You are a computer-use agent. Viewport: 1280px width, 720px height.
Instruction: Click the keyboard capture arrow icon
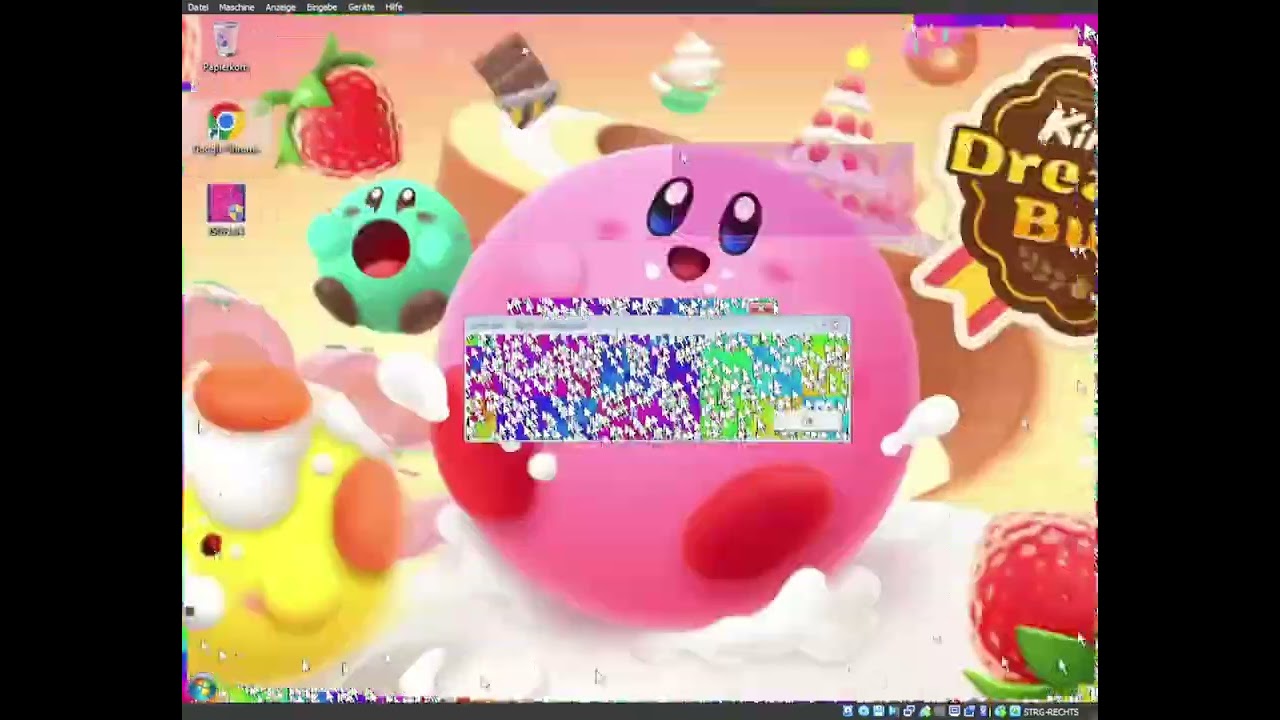(x=1015, y=711)
